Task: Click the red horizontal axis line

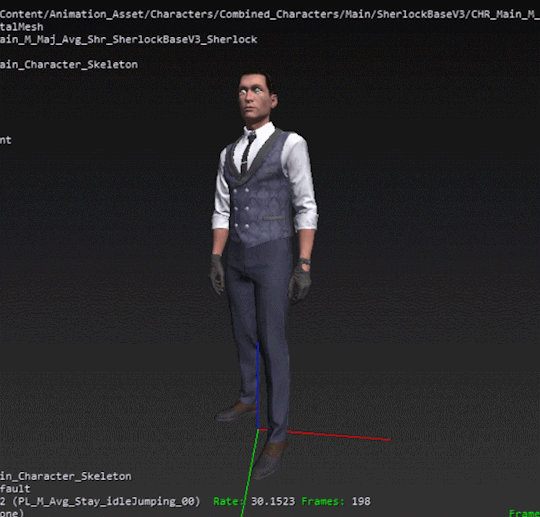Action: [339, 436]
